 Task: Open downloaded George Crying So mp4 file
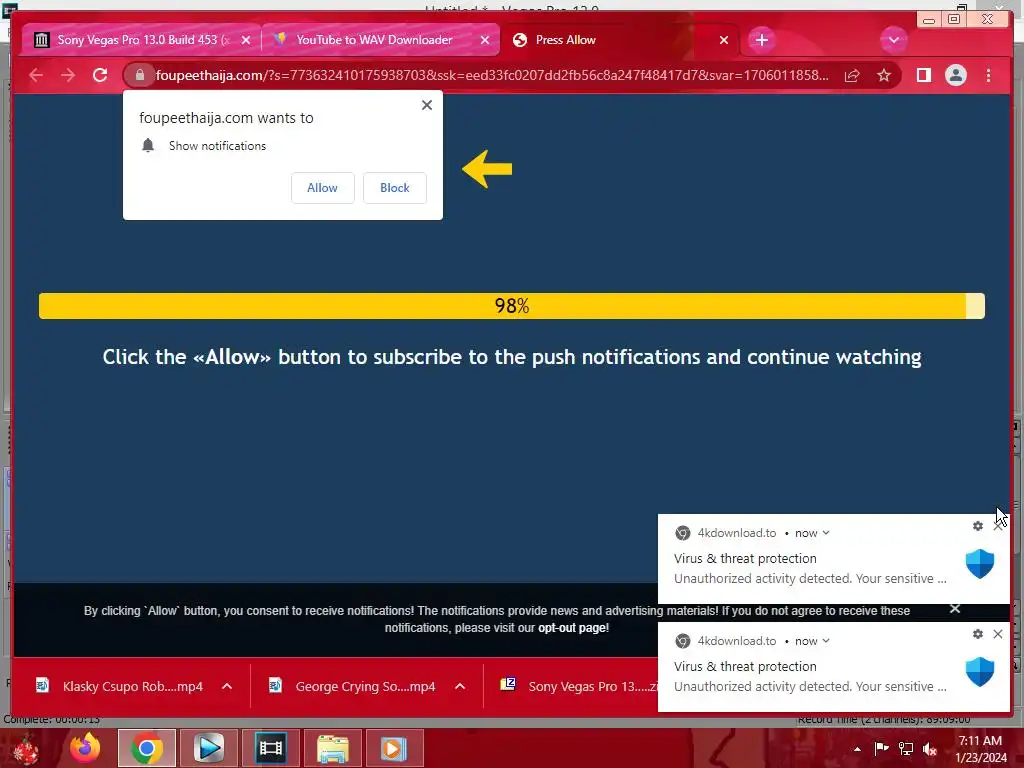353,686
